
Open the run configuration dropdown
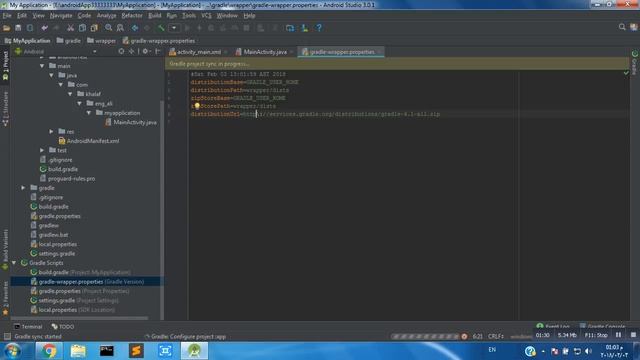pyautogui.click(x=174, y=28)
